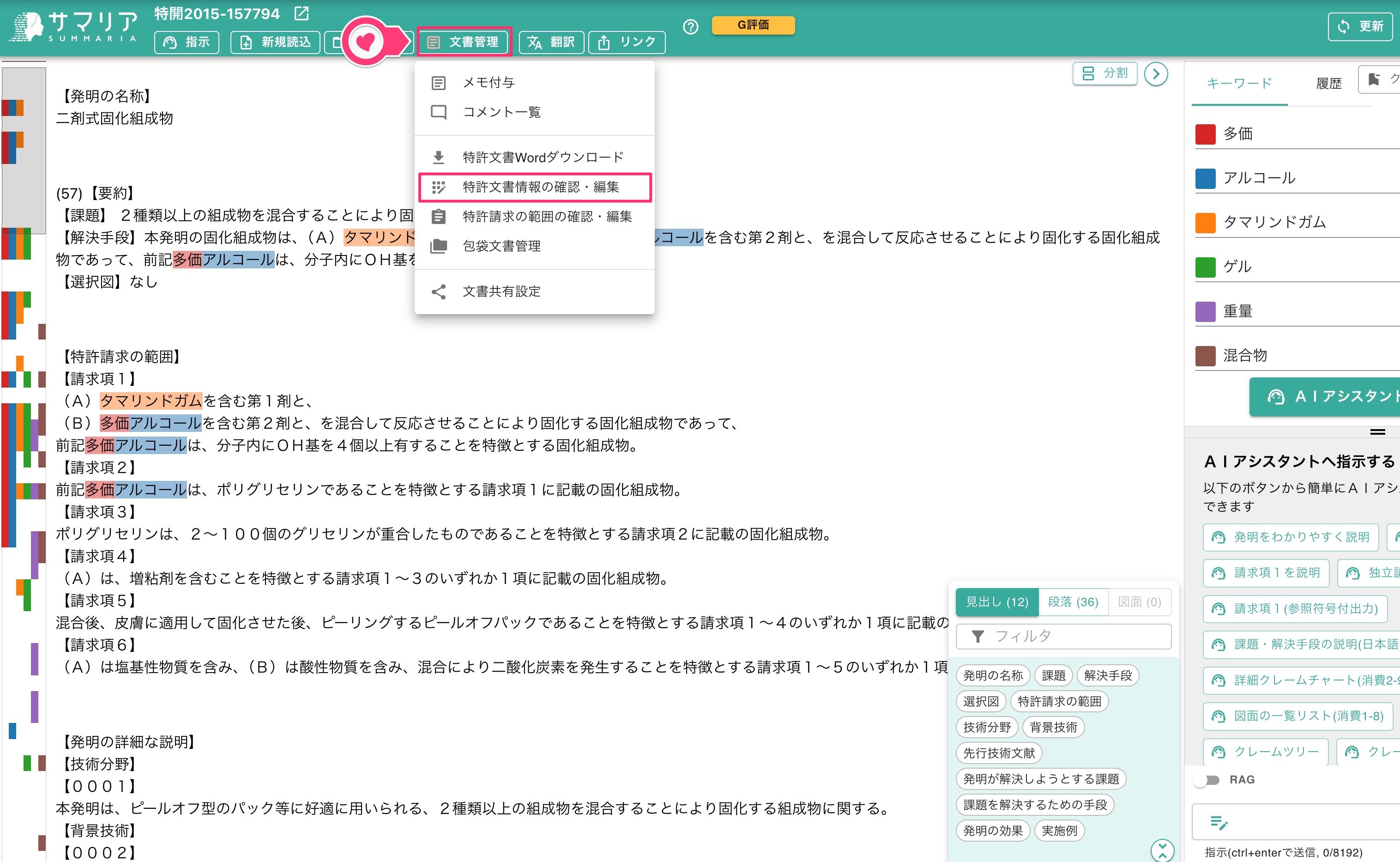Toggle the RAG switch

pos(1207,780)
